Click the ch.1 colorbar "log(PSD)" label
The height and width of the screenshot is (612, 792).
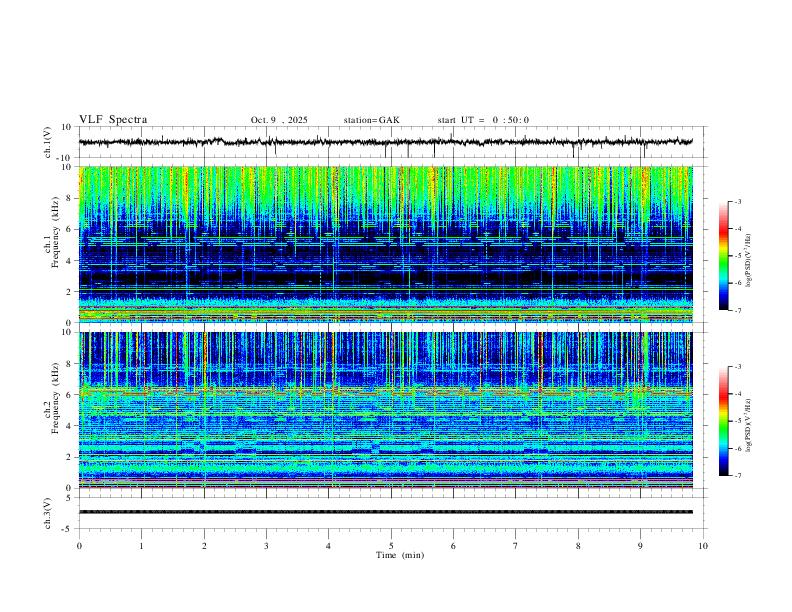(x=748, y=261)
